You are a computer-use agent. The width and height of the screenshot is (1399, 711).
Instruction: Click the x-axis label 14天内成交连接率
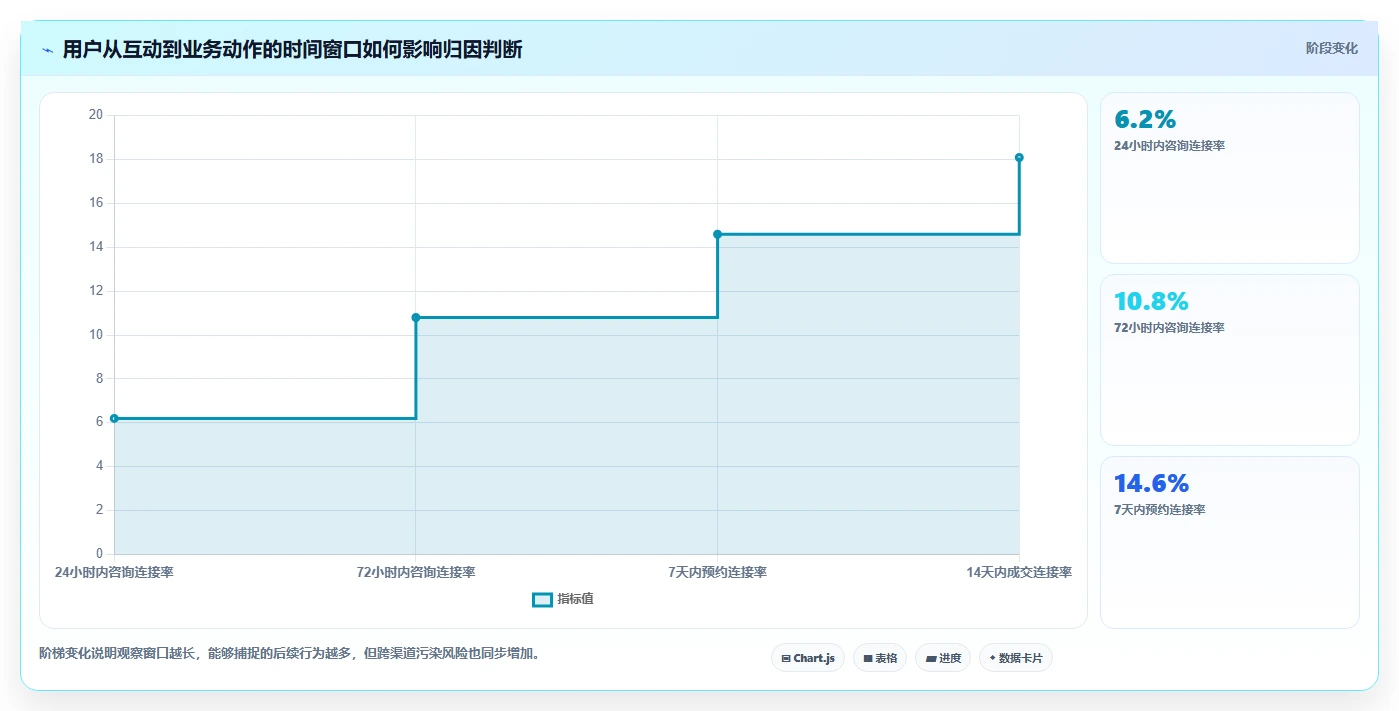tap(1019, 573)
